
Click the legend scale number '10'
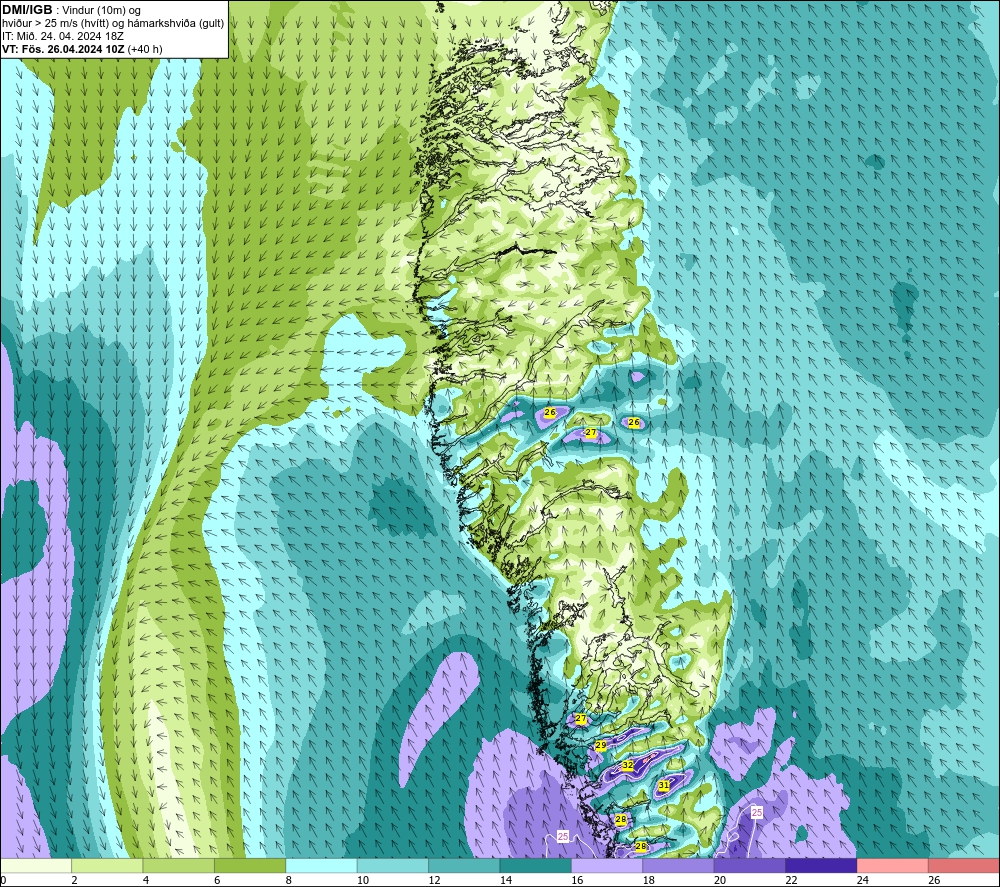363,880
